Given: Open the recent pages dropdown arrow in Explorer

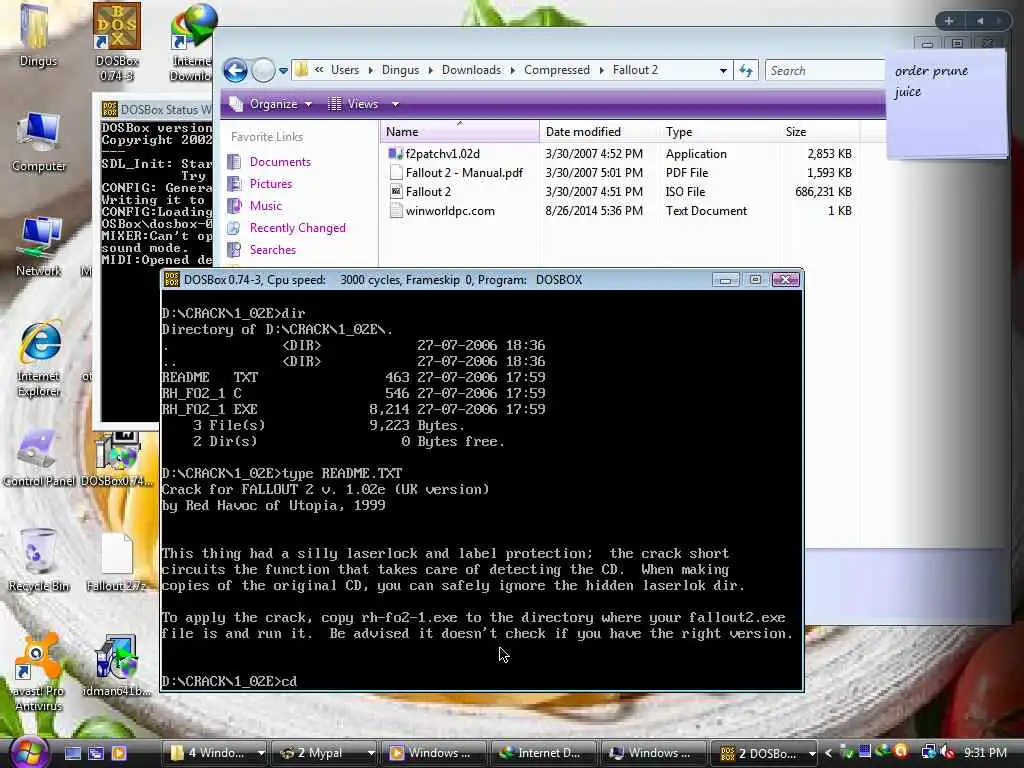Looking at the screenshot, I should point(283,71).
